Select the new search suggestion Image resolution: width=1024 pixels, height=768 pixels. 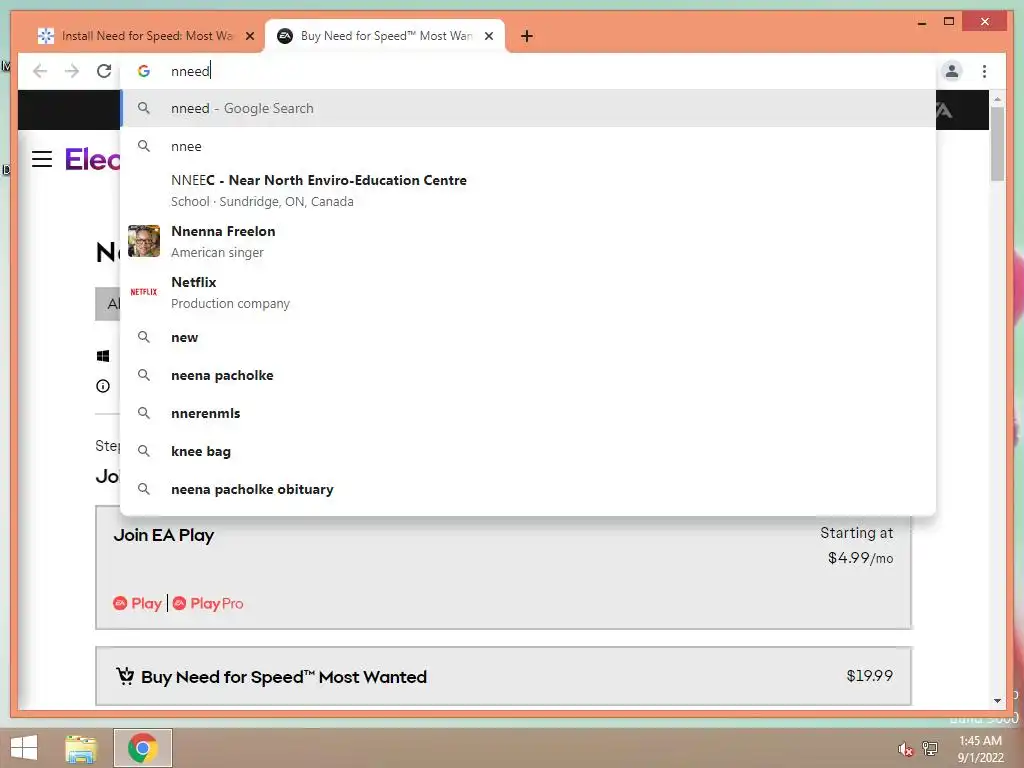coord(528,338)
